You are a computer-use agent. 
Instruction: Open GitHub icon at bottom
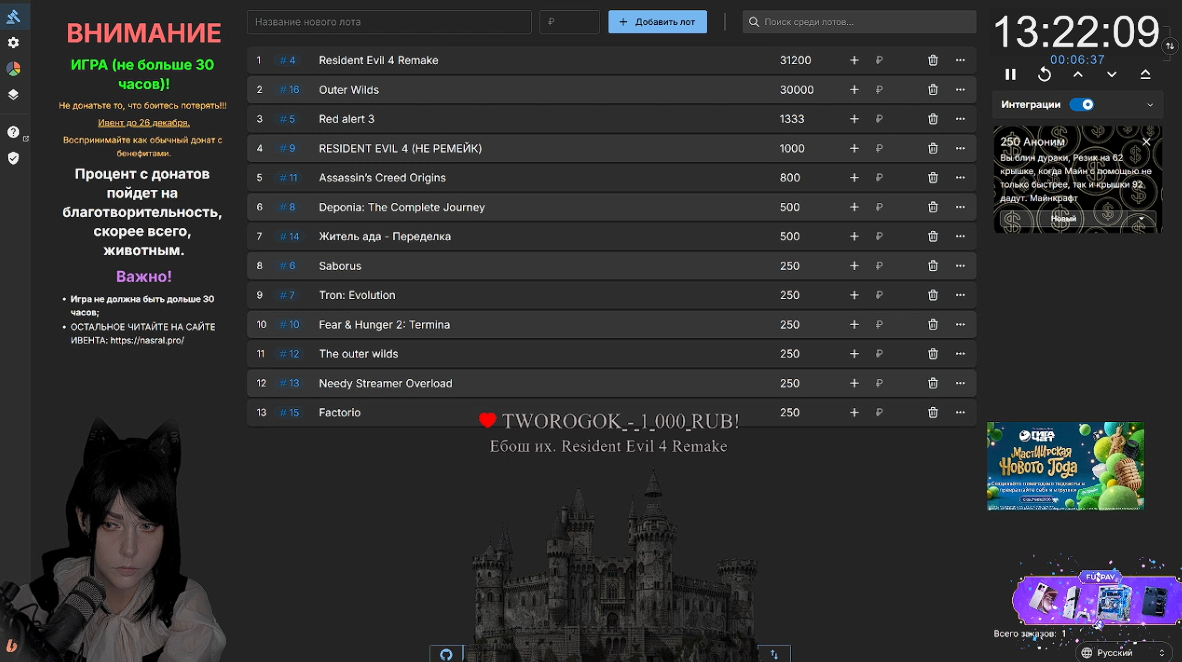click(446, 654)
